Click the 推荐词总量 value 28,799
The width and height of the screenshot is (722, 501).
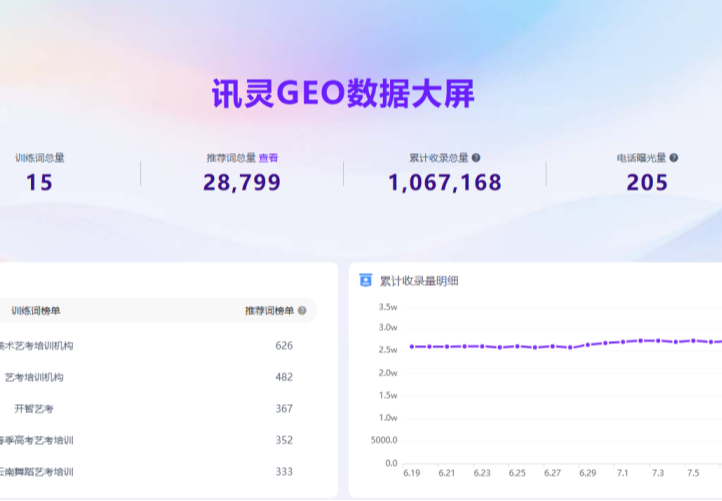click(x=242, y=182)
